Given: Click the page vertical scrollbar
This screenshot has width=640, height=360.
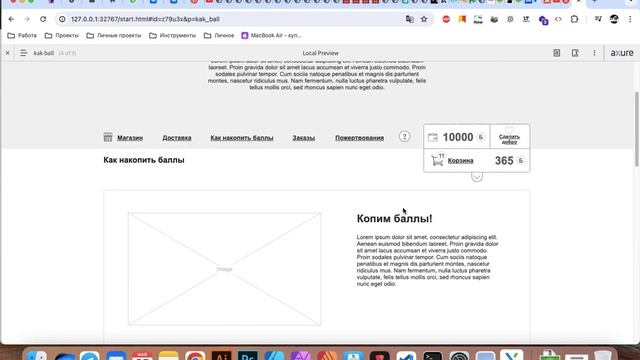Looking at the screenshot, I should pos(637,129).
